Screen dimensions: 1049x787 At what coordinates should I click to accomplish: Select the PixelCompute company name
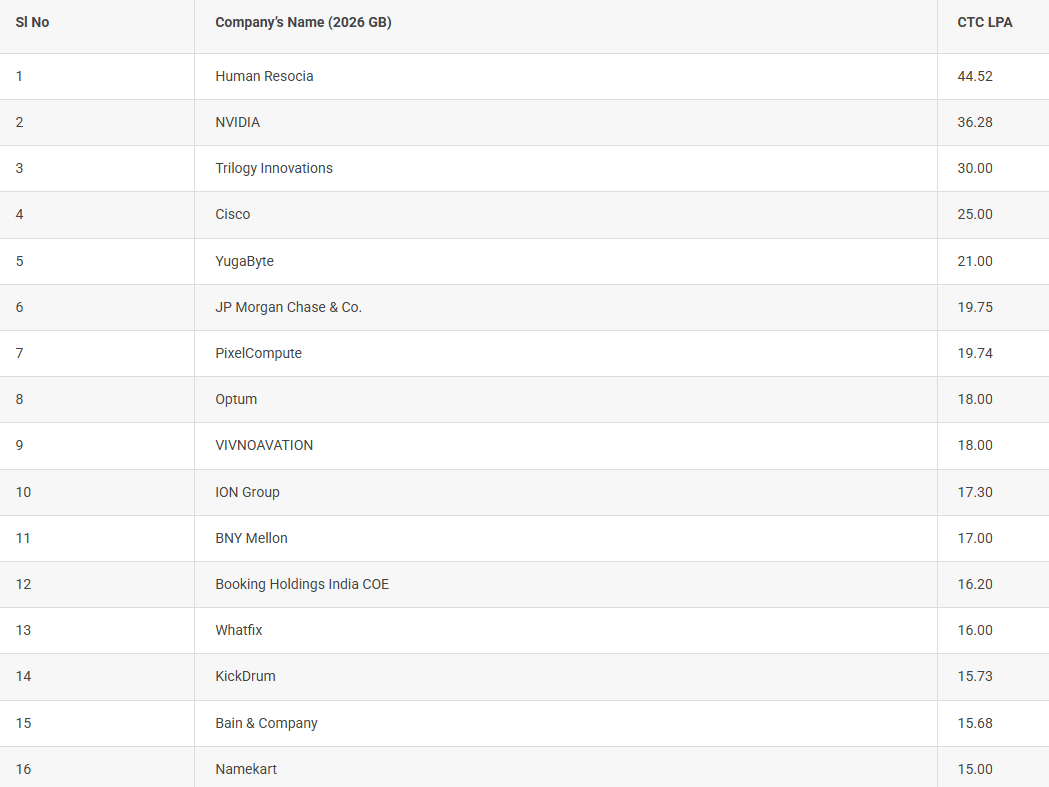click(x=258, y=353)
